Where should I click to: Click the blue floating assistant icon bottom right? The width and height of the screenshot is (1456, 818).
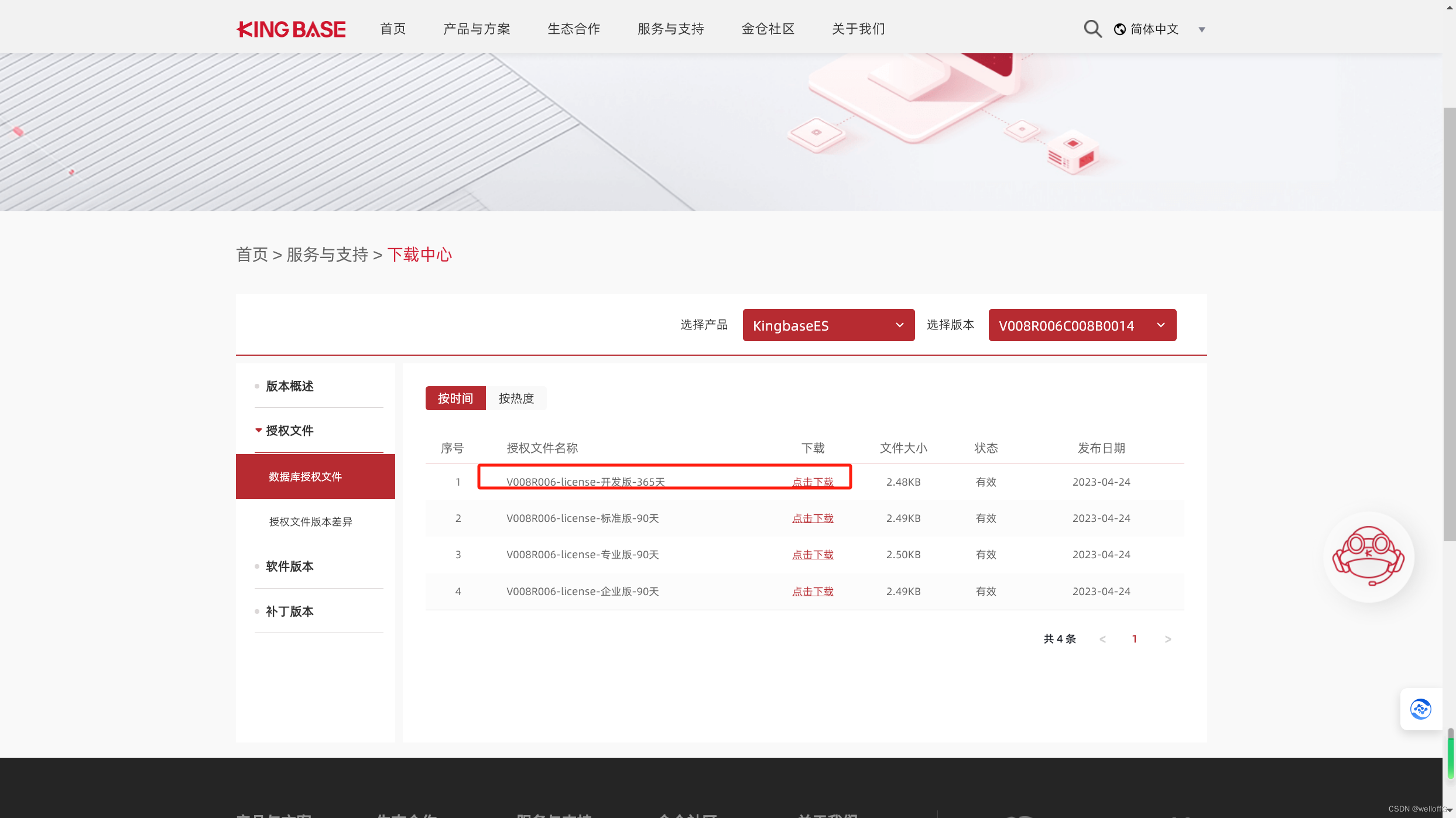[x=1421, y=709]
